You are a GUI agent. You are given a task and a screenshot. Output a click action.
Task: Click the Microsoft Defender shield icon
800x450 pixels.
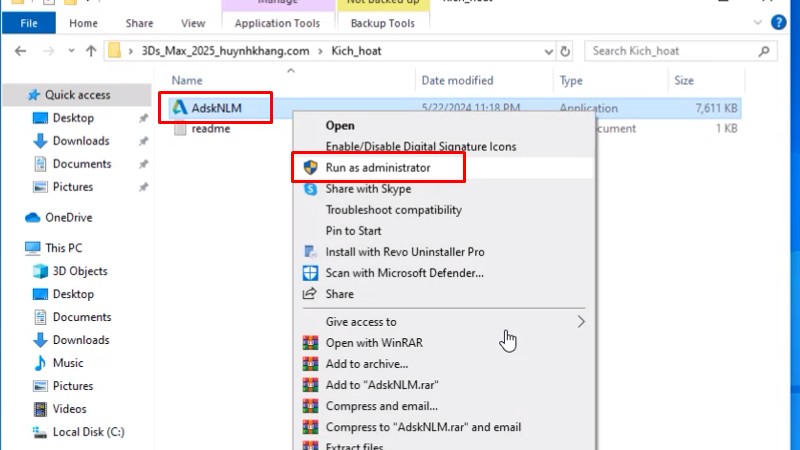click(310, 273)
